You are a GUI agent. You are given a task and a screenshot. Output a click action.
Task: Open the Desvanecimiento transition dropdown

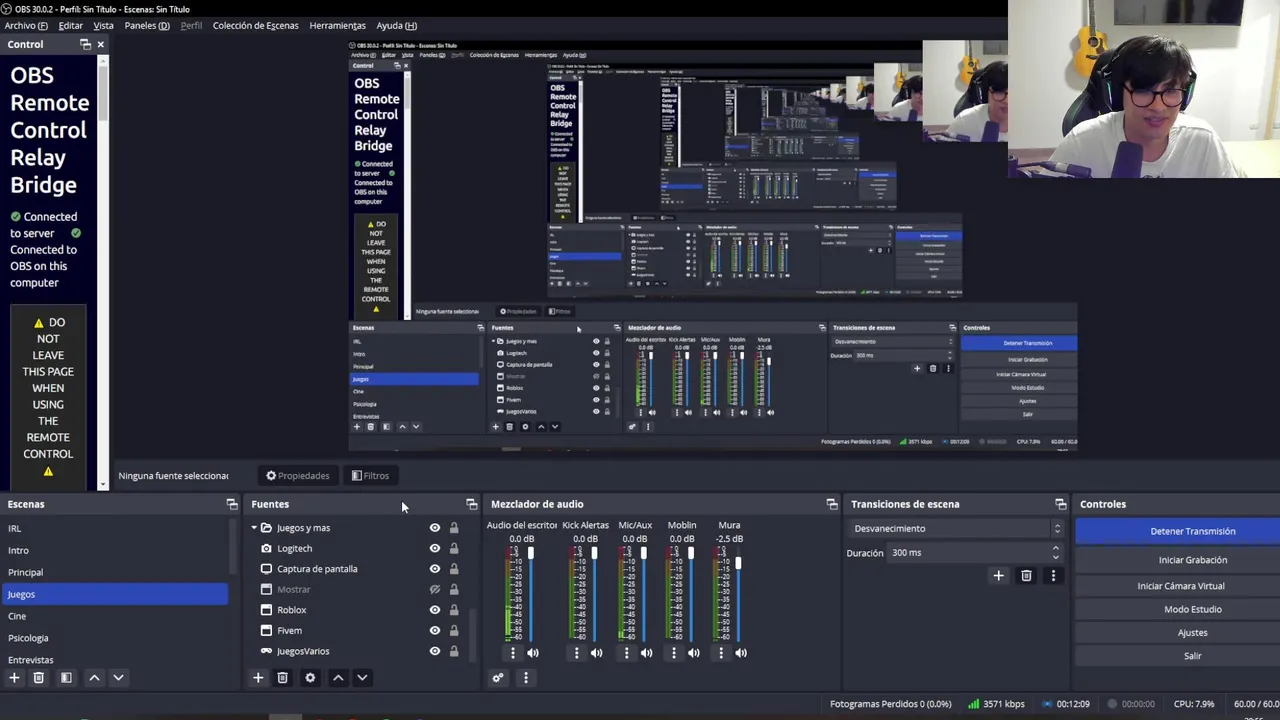coord(957,528)
